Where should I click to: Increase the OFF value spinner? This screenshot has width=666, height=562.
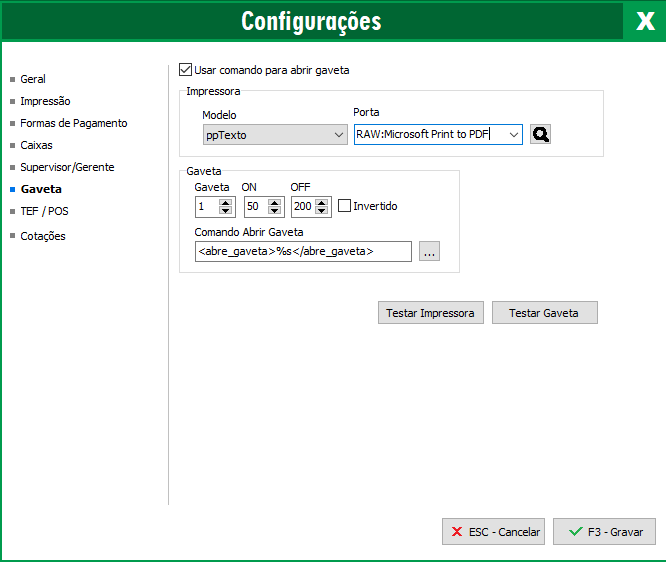point(322,202)
